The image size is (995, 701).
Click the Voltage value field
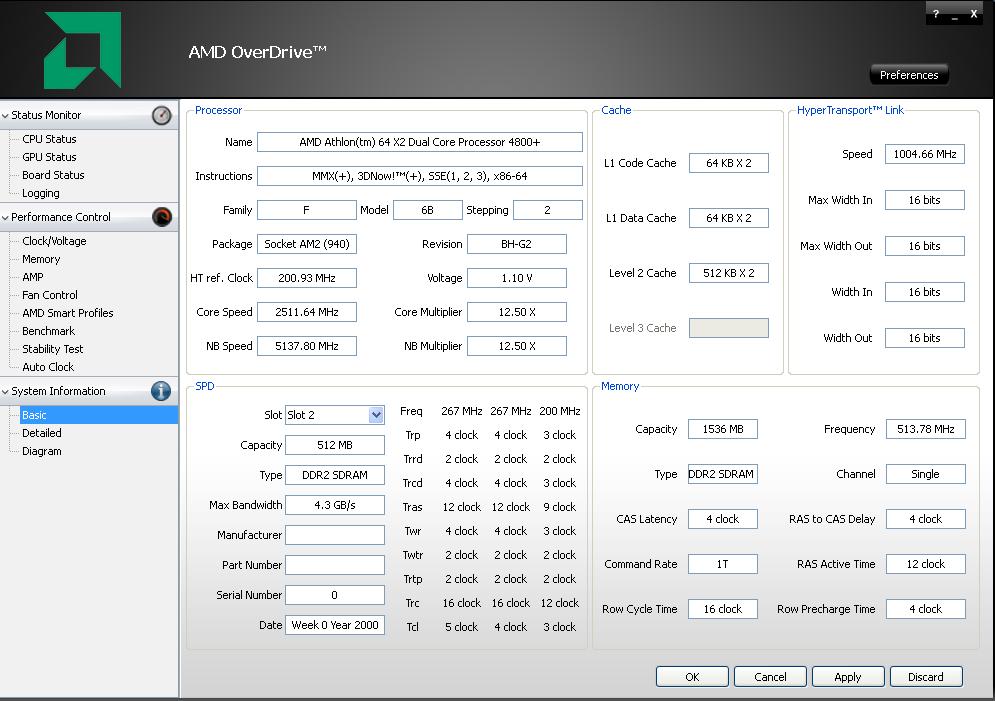tap(517, 278)
